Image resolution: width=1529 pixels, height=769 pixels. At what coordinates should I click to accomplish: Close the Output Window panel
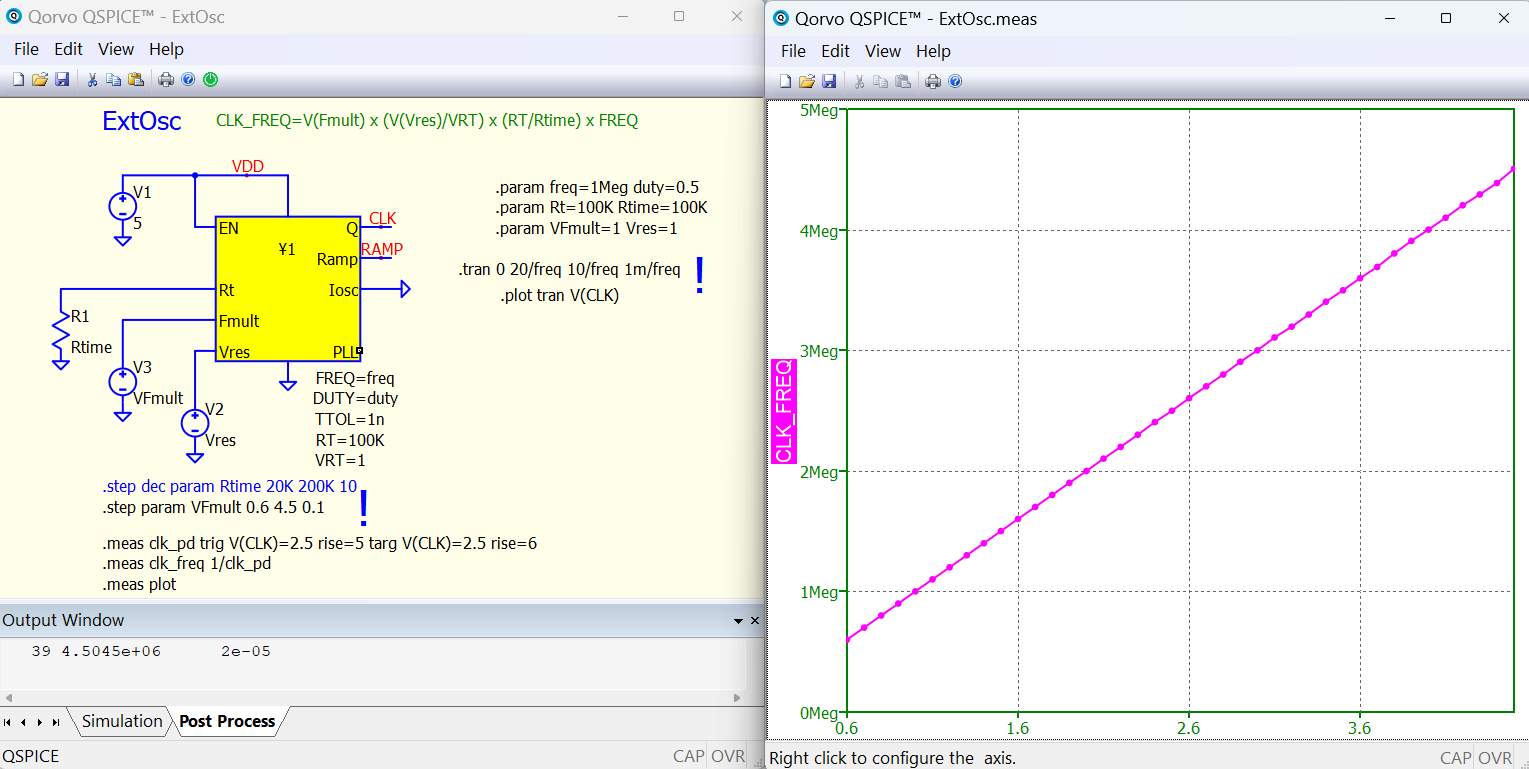tap(755, 621)
